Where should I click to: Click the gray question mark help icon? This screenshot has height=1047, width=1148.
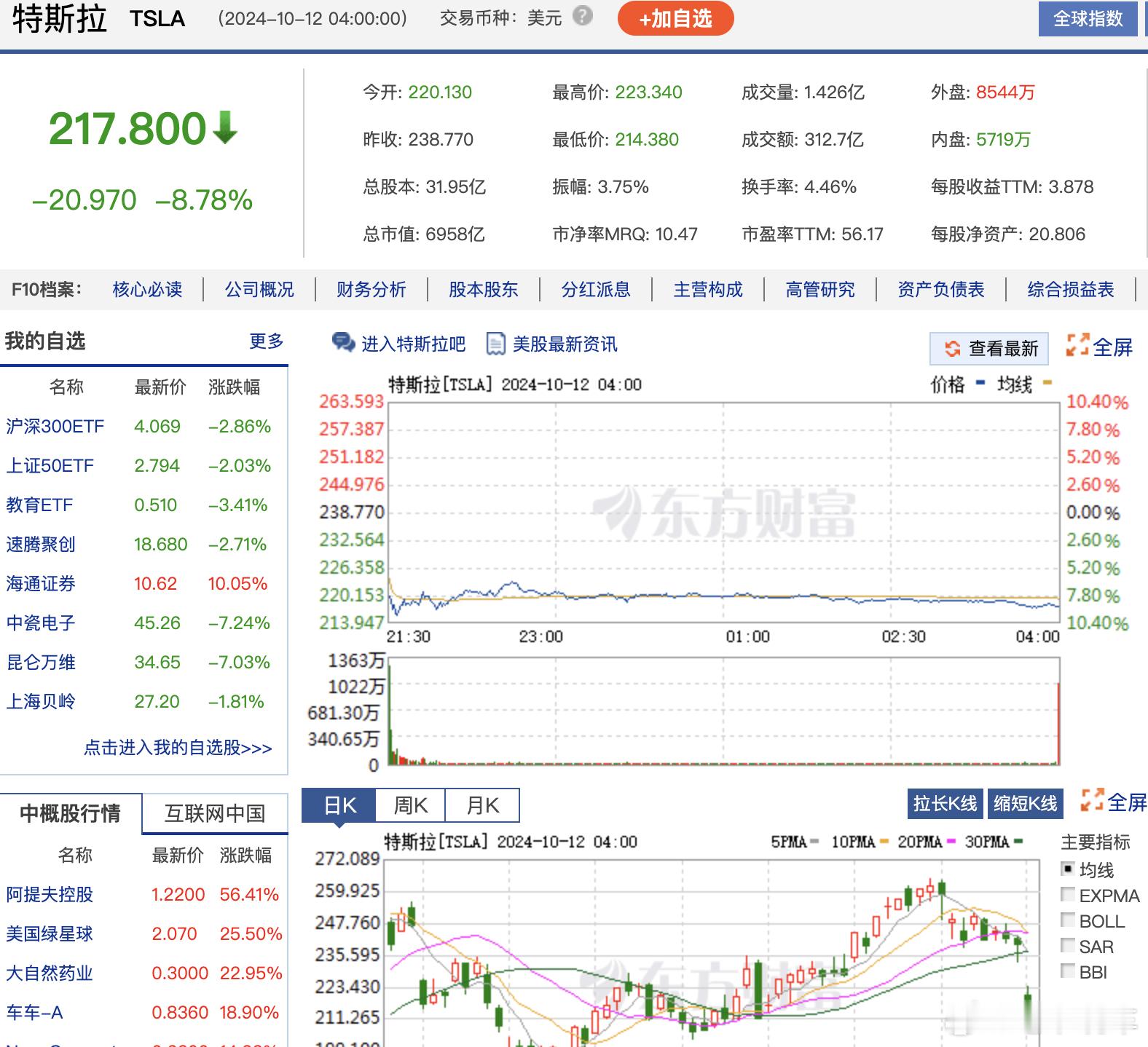(583, 16)
